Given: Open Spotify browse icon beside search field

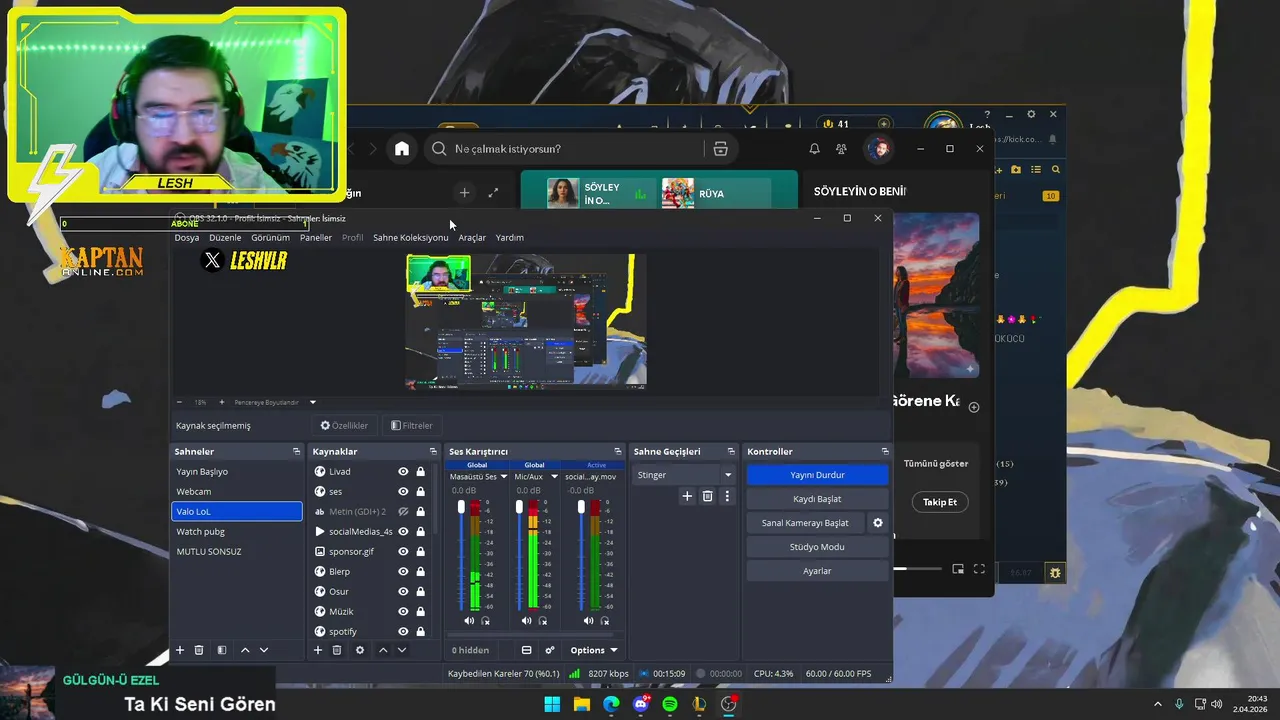Looking at the screenshot, I should pyautogui.click(x=720, y=149).
